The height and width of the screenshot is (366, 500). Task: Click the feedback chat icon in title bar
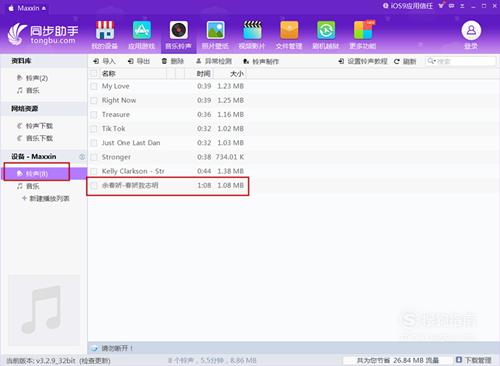(x=451, y=6)
